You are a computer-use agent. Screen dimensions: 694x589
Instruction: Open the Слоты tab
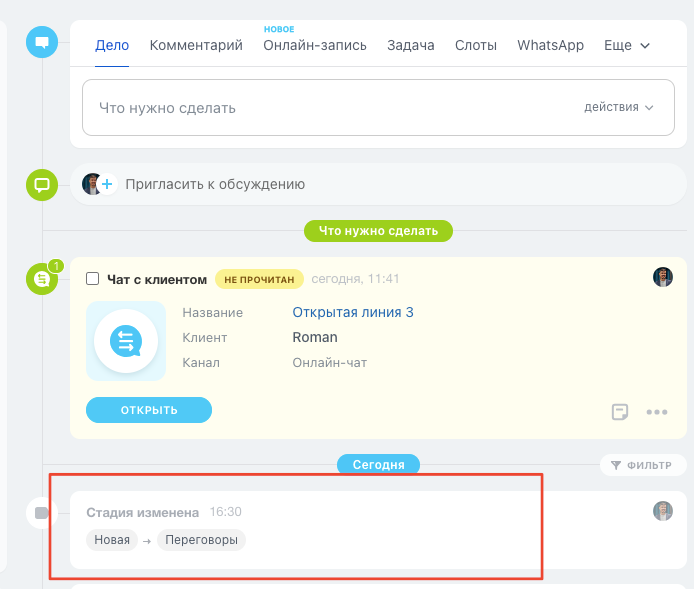click(476, 45)
